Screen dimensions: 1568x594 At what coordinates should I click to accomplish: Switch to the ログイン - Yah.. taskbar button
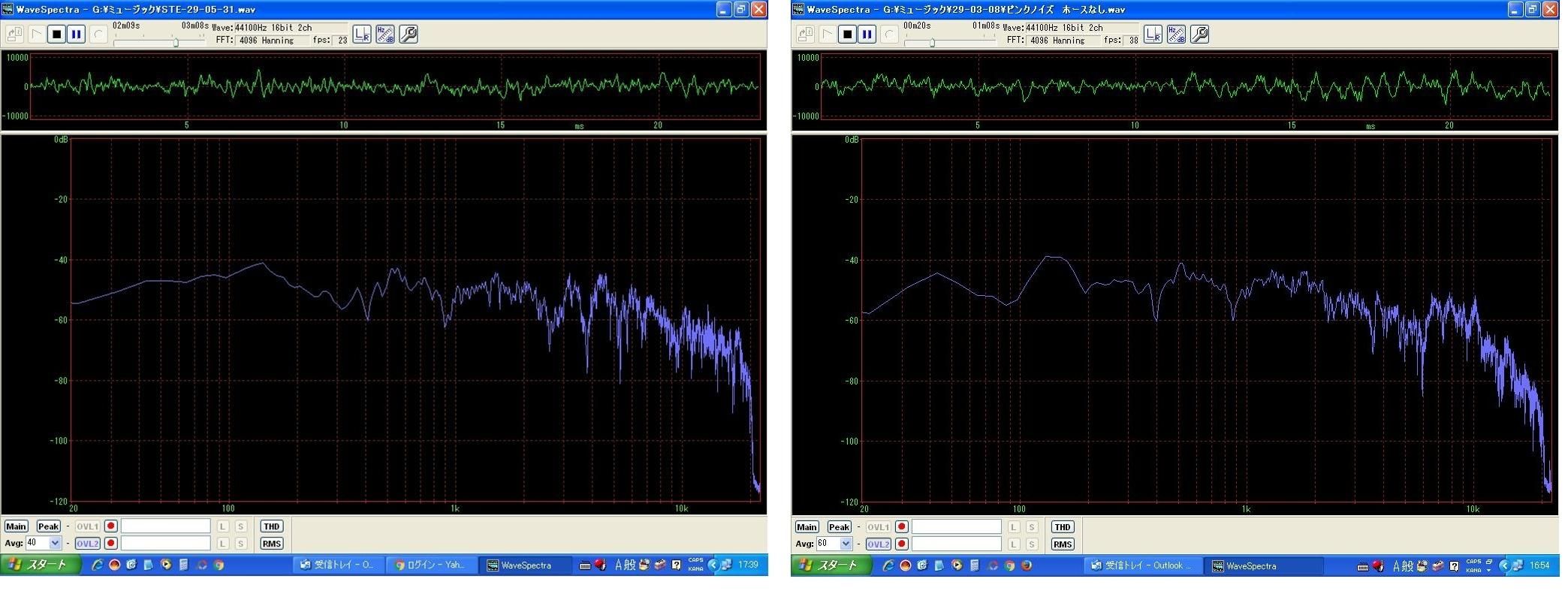[x=432, y=565]
